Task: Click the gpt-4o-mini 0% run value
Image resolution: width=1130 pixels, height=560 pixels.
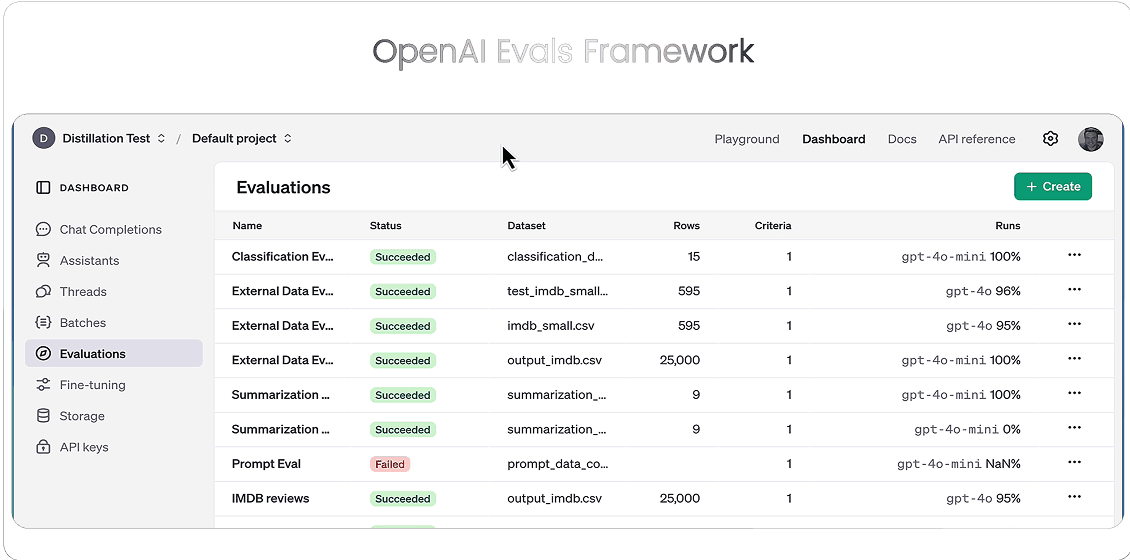Action: tap(967, 430)
